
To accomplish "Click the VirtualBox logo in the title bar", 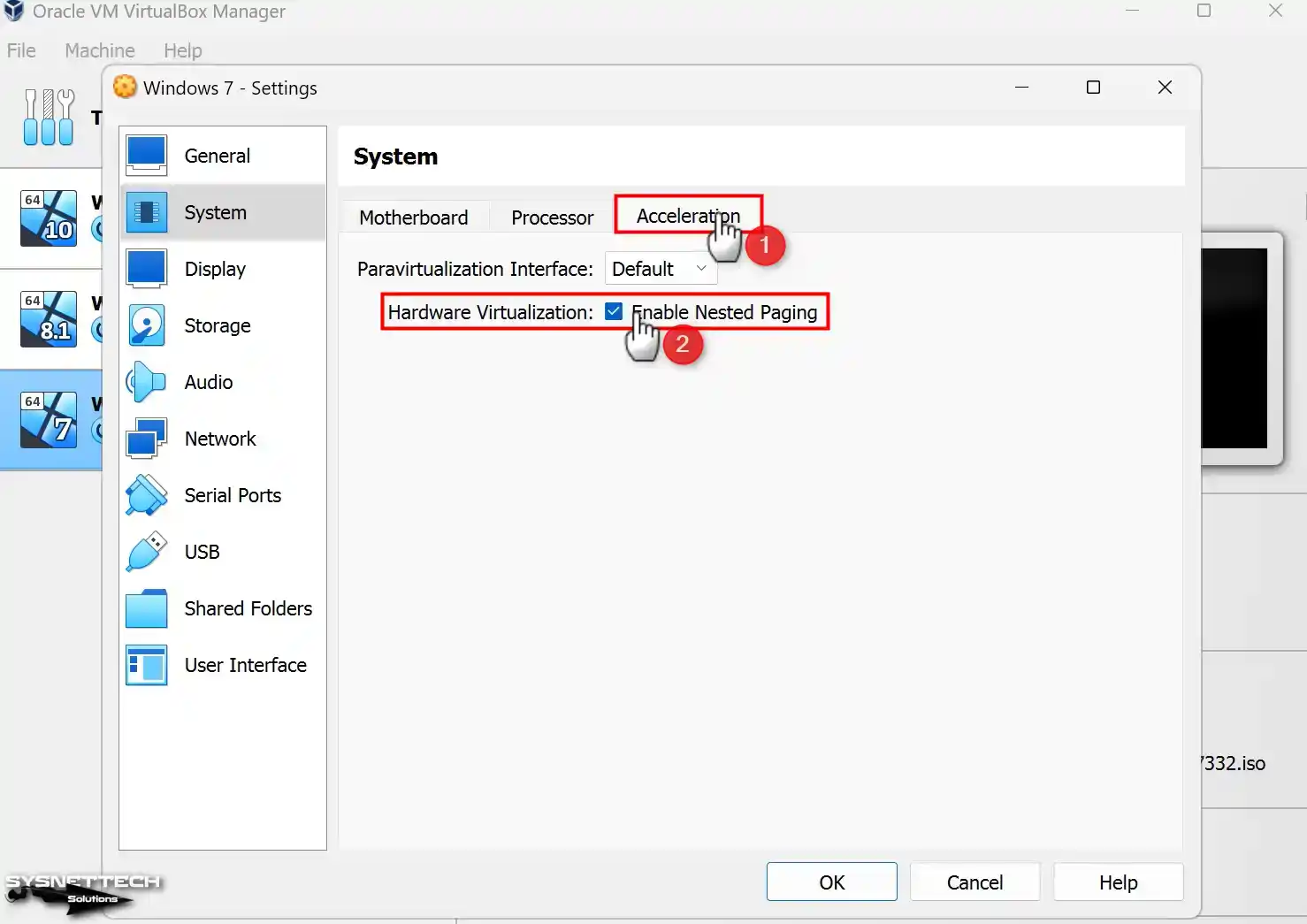I will point(13,11).
